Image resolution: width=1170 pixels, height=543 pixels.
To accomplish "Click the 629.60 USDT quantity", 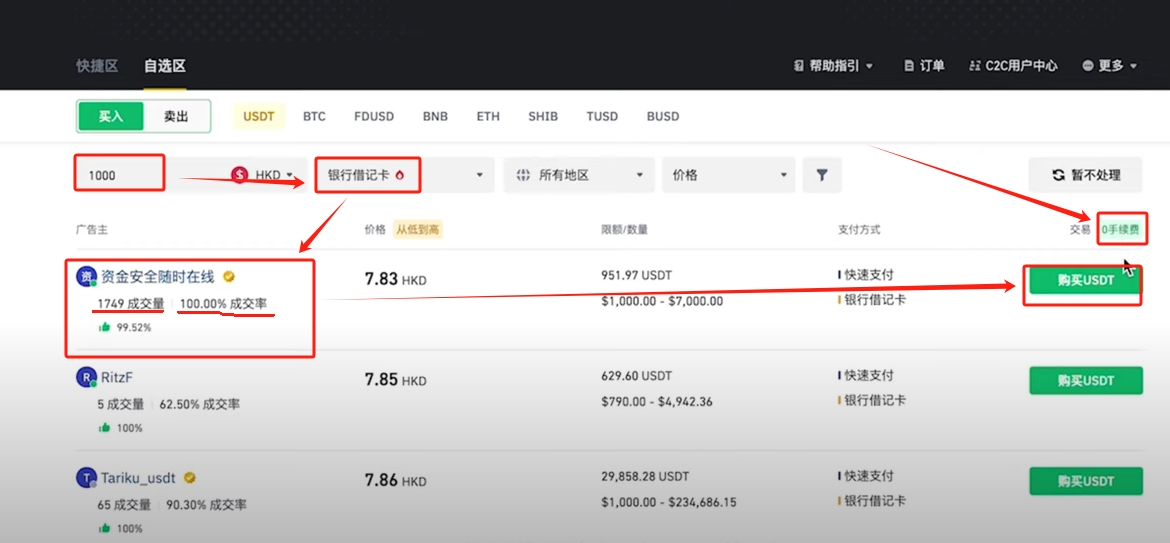I will pyautogui.click(x=636, y=375).
